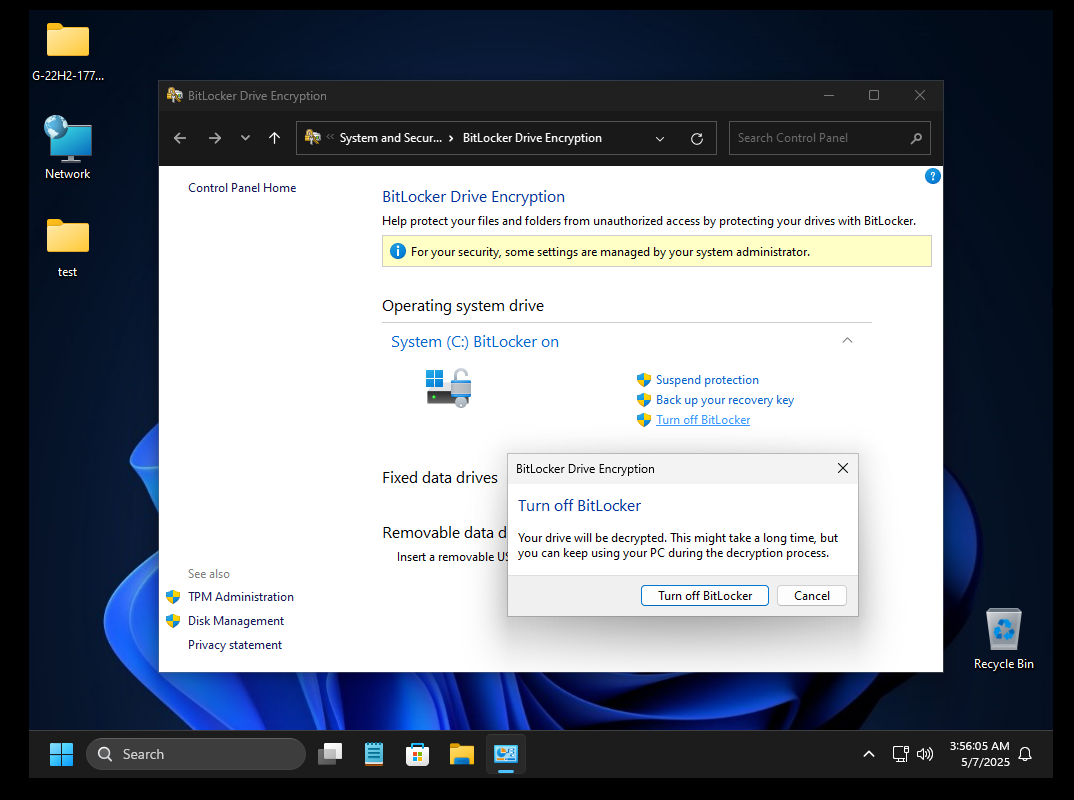The height and width of the screenshot is (800, 1074).
Task: Open File Explorer from the taskbar
Action: [x=462, y=754]
